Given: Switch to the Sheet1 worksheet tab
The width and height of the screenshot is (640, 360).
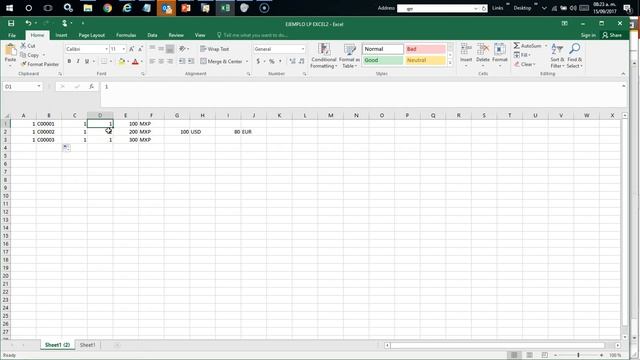Looking at the screenshot, I should [87, 345].
